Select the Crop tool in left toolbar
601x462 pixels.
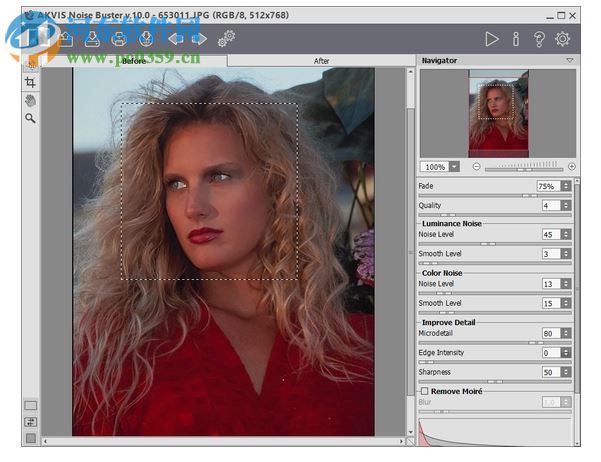pyautogui.click(x=30, y=82)
